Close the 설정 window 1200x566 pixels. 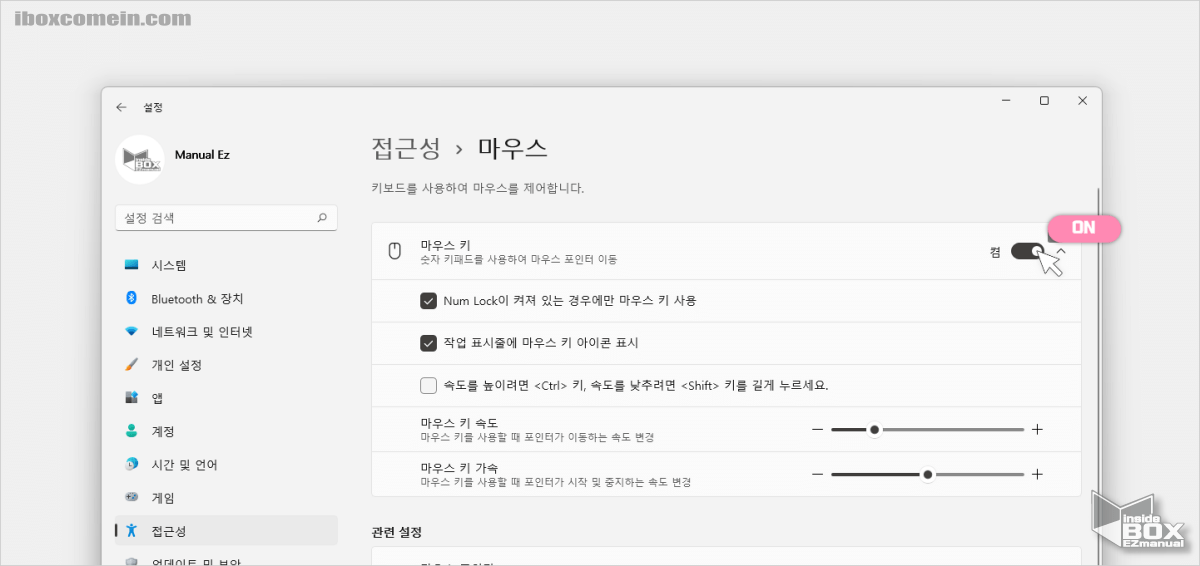tap(1082, 101)
